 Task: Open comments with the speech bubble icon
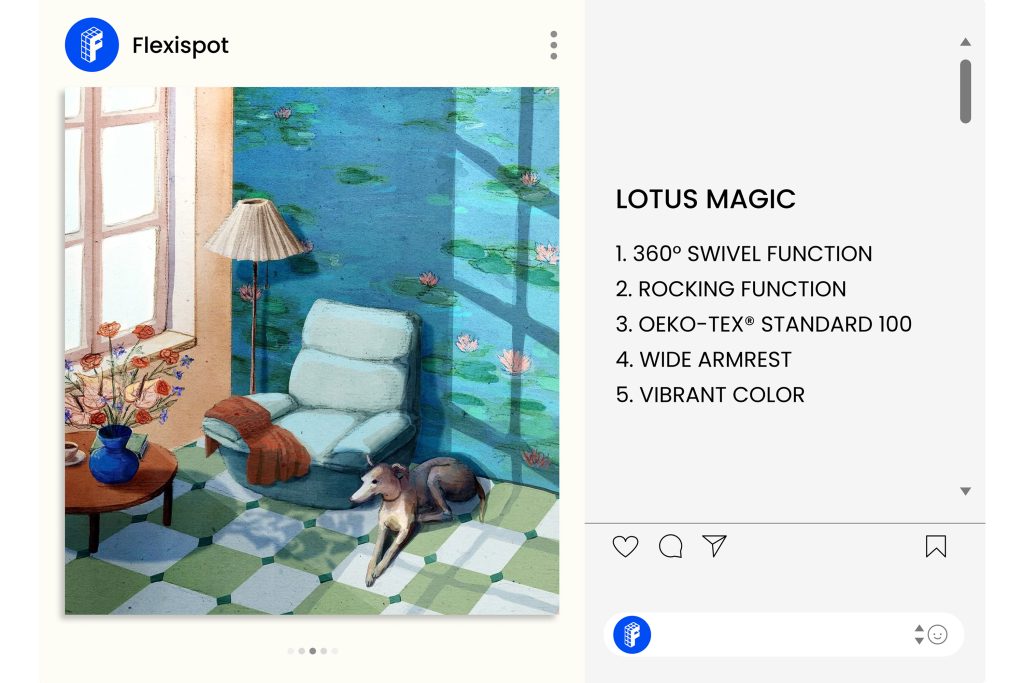pos(671,546)
